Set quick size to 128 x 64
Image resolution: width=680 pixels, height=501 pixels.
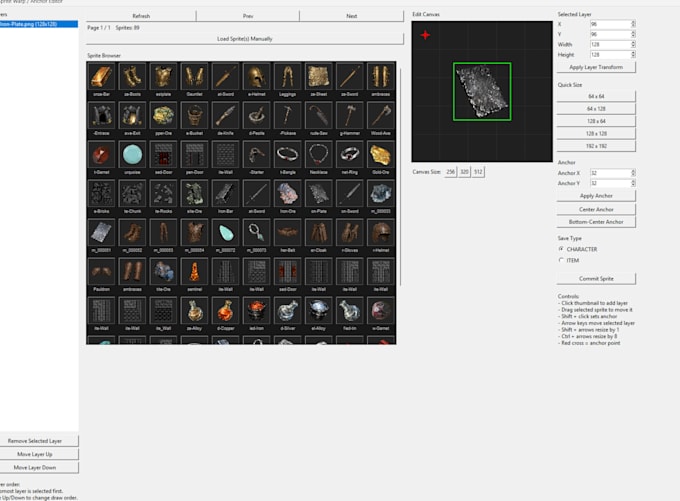596,121
